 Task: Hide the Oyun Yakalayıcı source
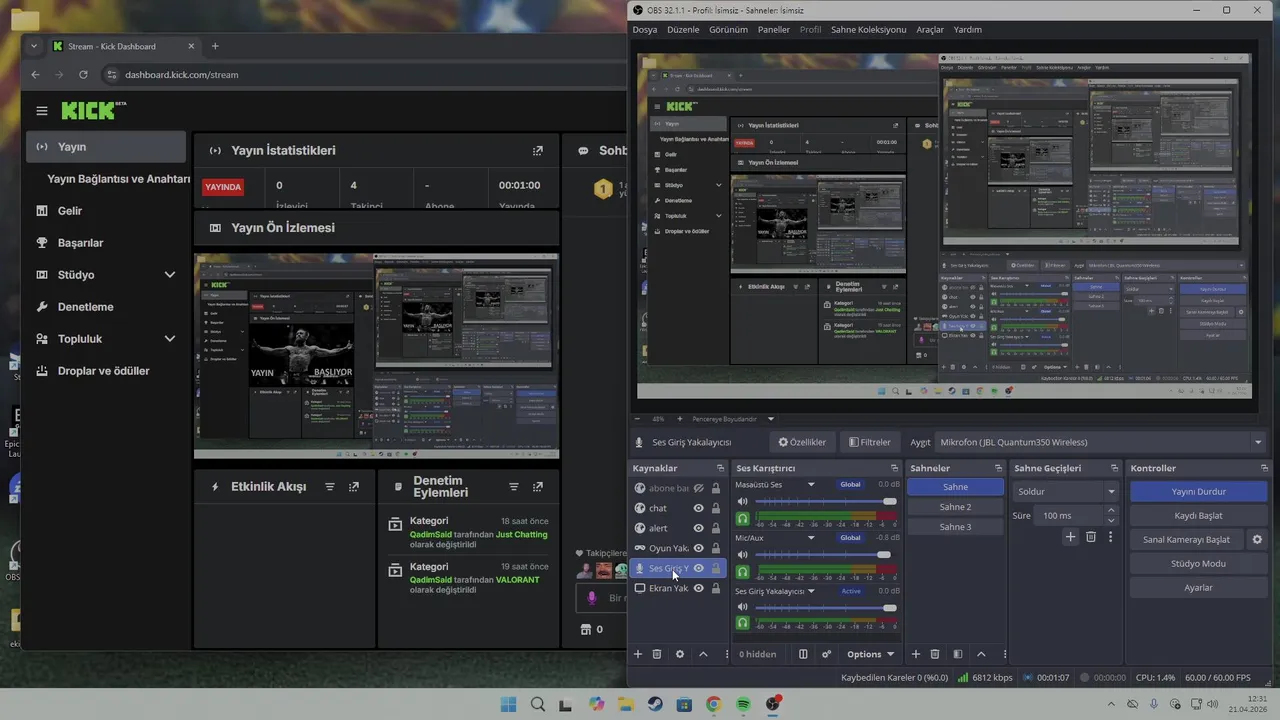tap(699, 548)
